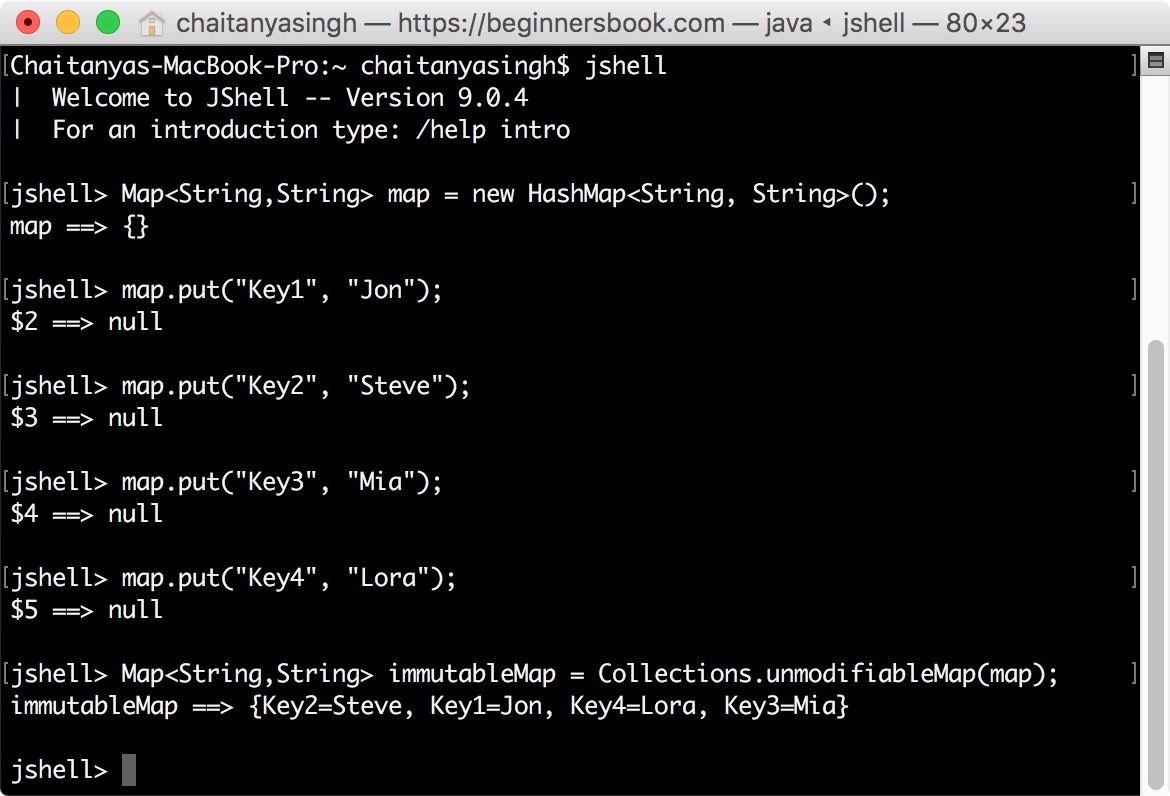Click the 80×23 size label in title
This screenshot has height=796, width=1170.
pos(985,22)
